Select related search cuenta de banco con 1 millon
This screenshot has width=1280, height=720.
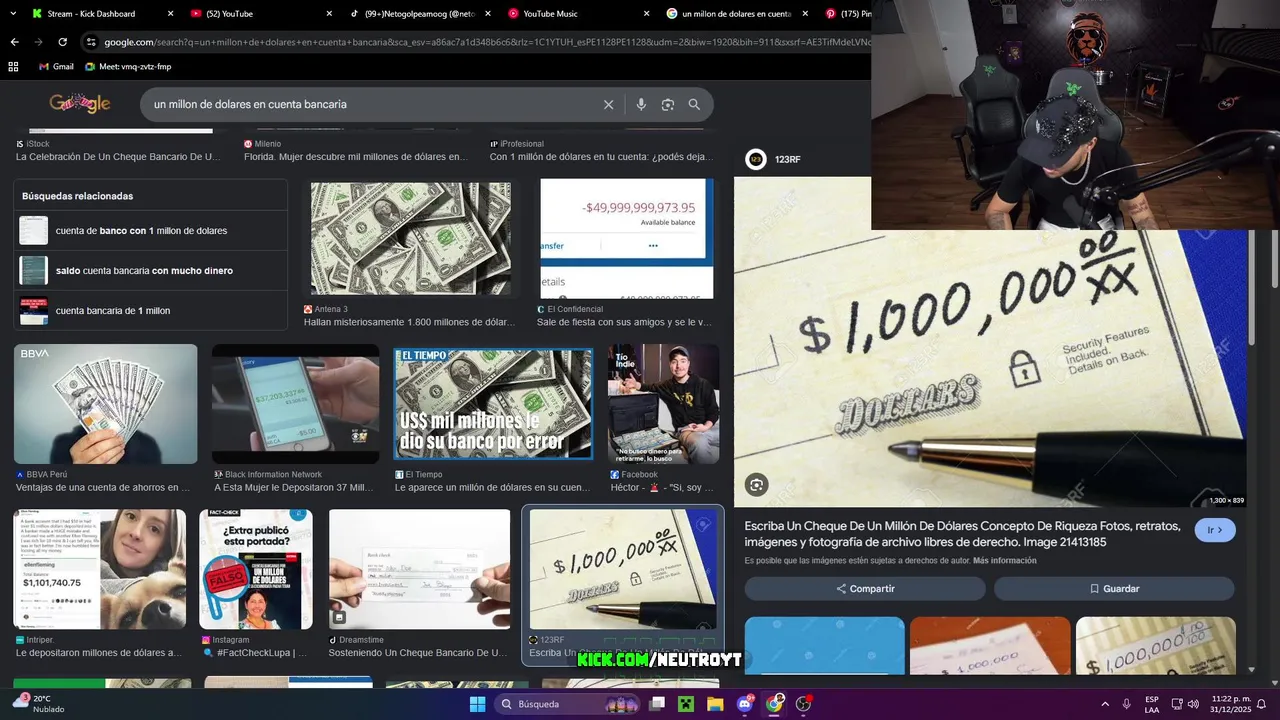(x=150, y=230)
